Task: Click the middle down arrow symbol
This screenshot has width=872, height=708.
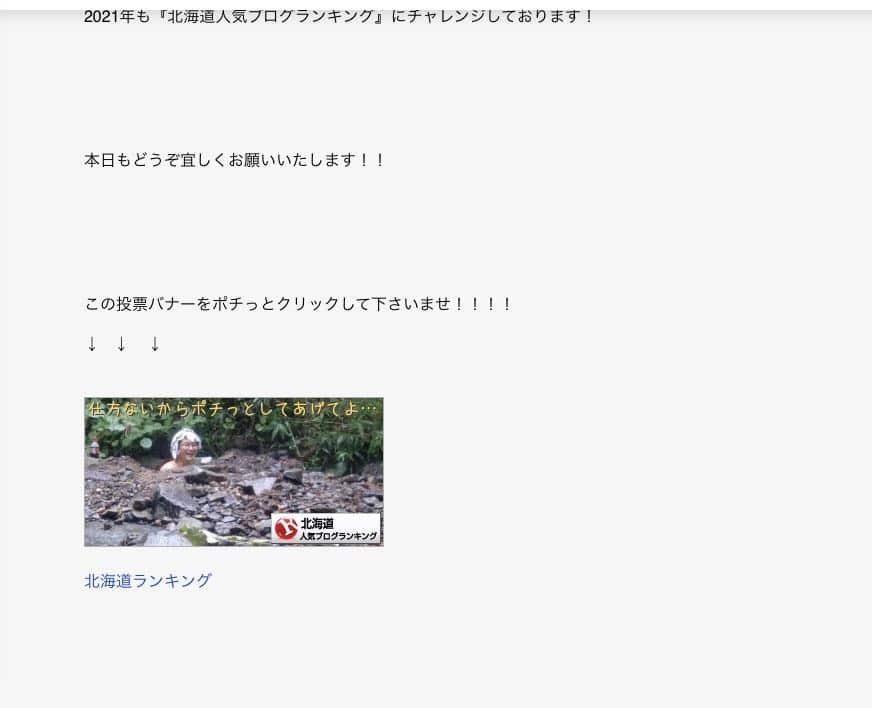Action: coord(121,344)
